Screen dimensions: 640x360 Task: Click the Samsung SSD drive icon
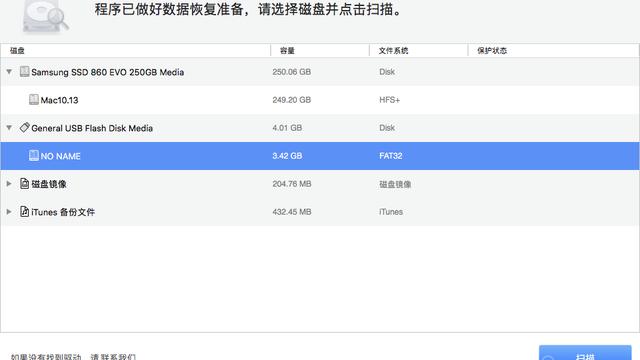coord(24,71)
